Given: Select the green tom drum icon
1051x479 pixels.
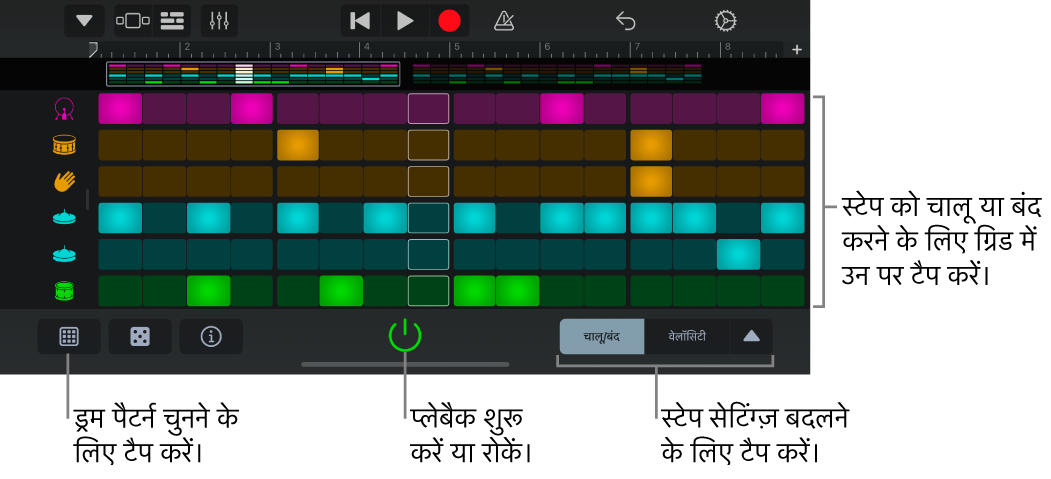Looking at the screenshot, I should click(x=64, y=290).
